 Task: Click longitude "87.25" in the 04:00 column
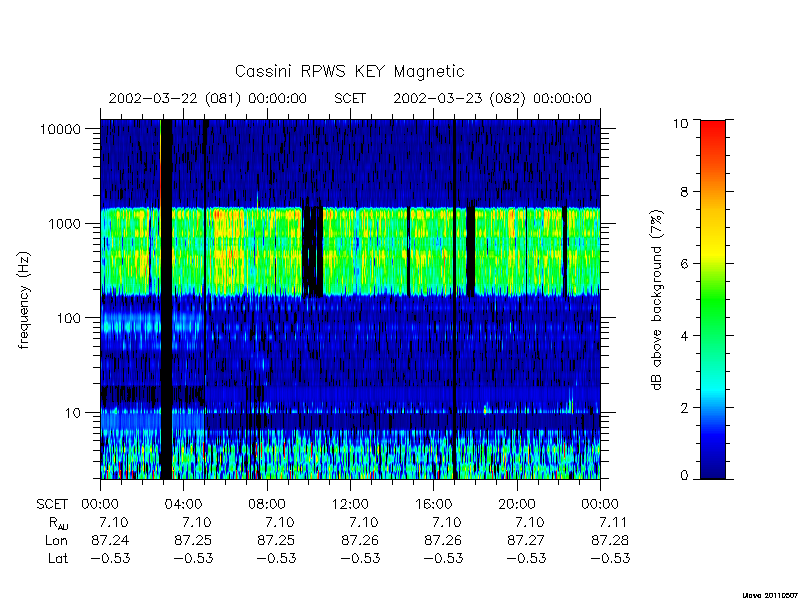(193, 540)
